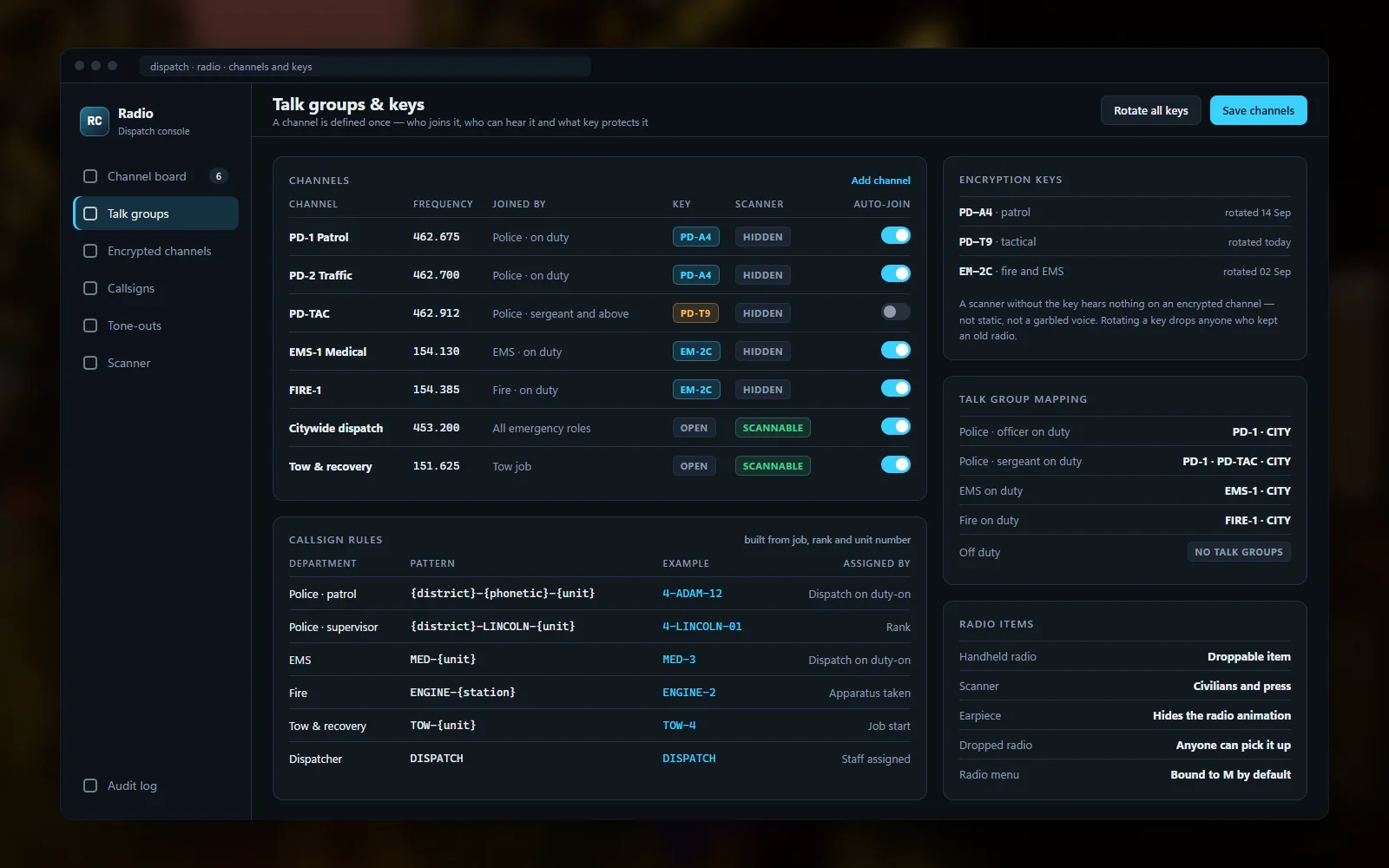Screen dimensions: 1389x868
Task: Open Encrypted channels page
Action: [x=156, y=251]
